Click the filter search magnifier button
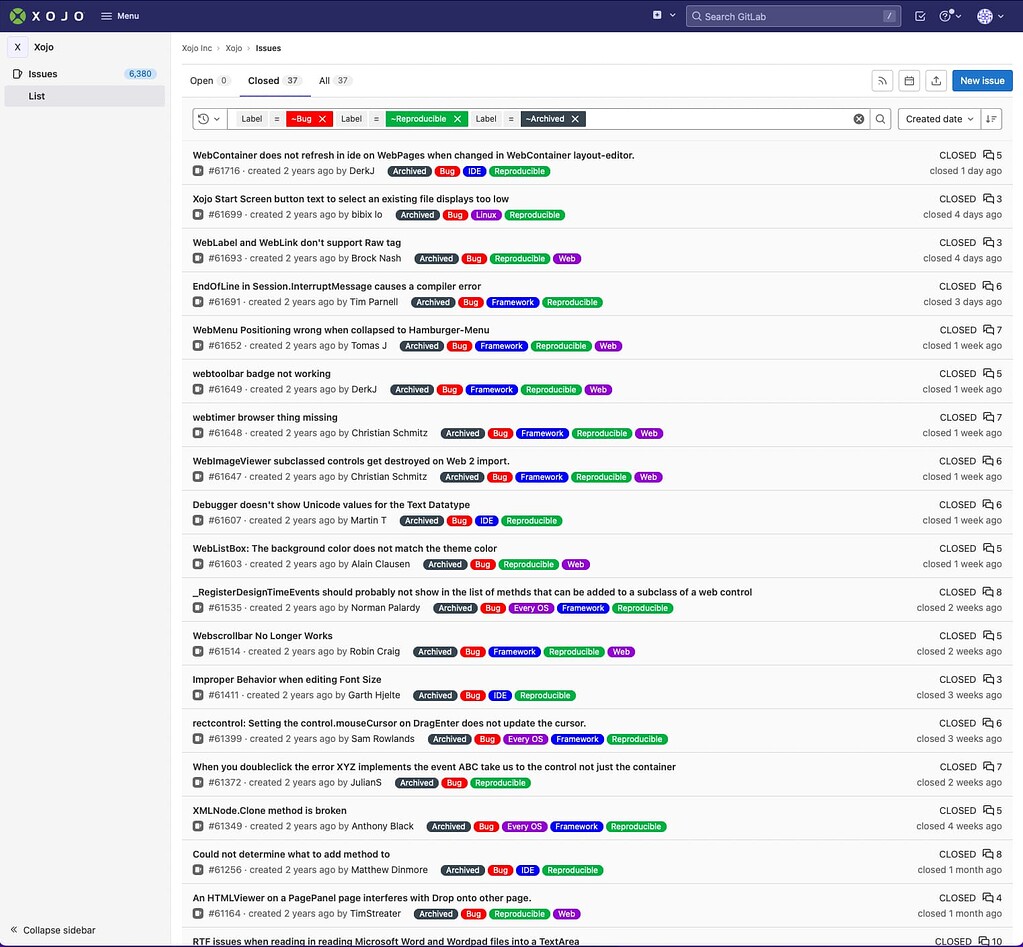 click(x=880, y=119)
